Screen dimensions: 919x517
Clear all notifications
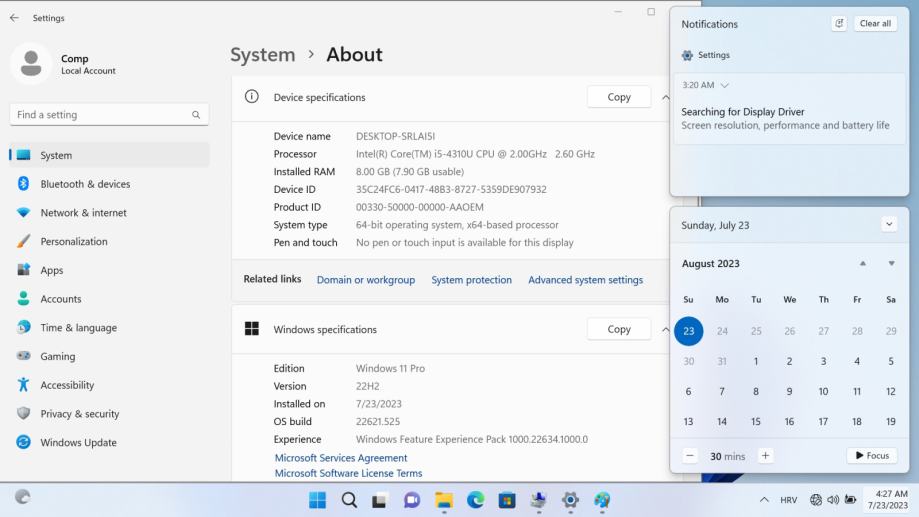[x=875, y=24]
